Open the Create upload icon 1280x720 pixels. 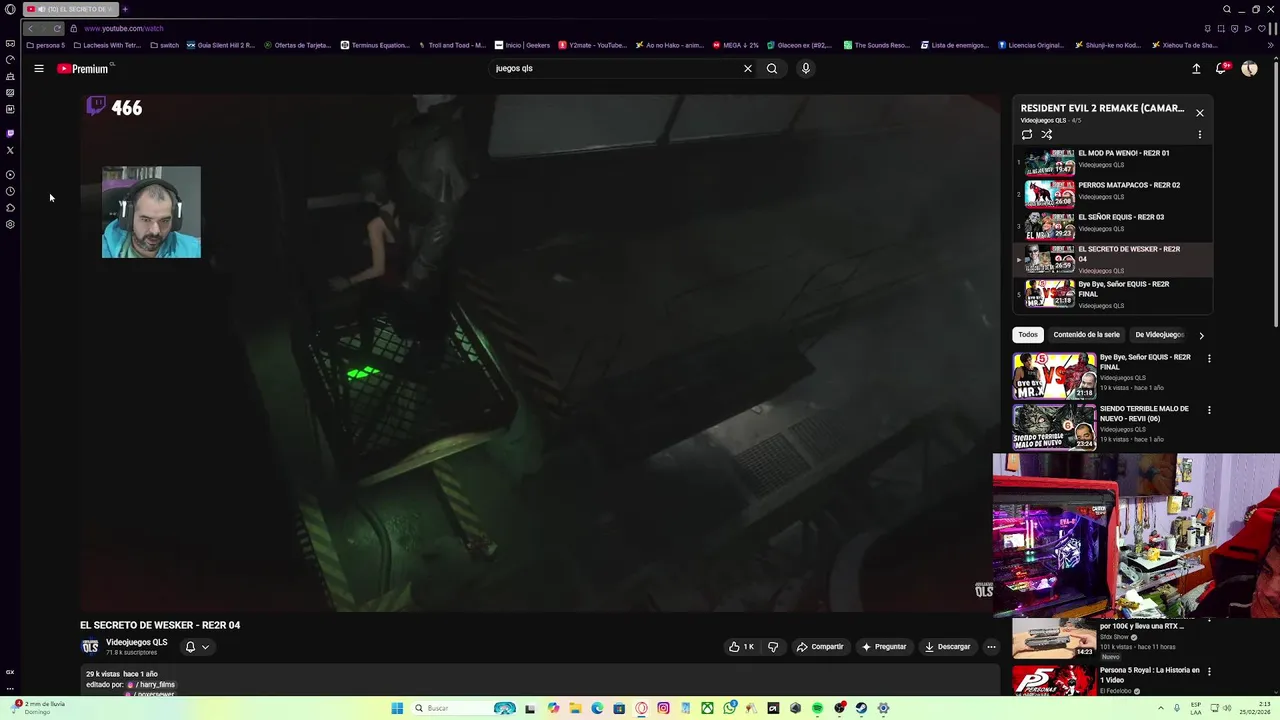point(1196,69)
